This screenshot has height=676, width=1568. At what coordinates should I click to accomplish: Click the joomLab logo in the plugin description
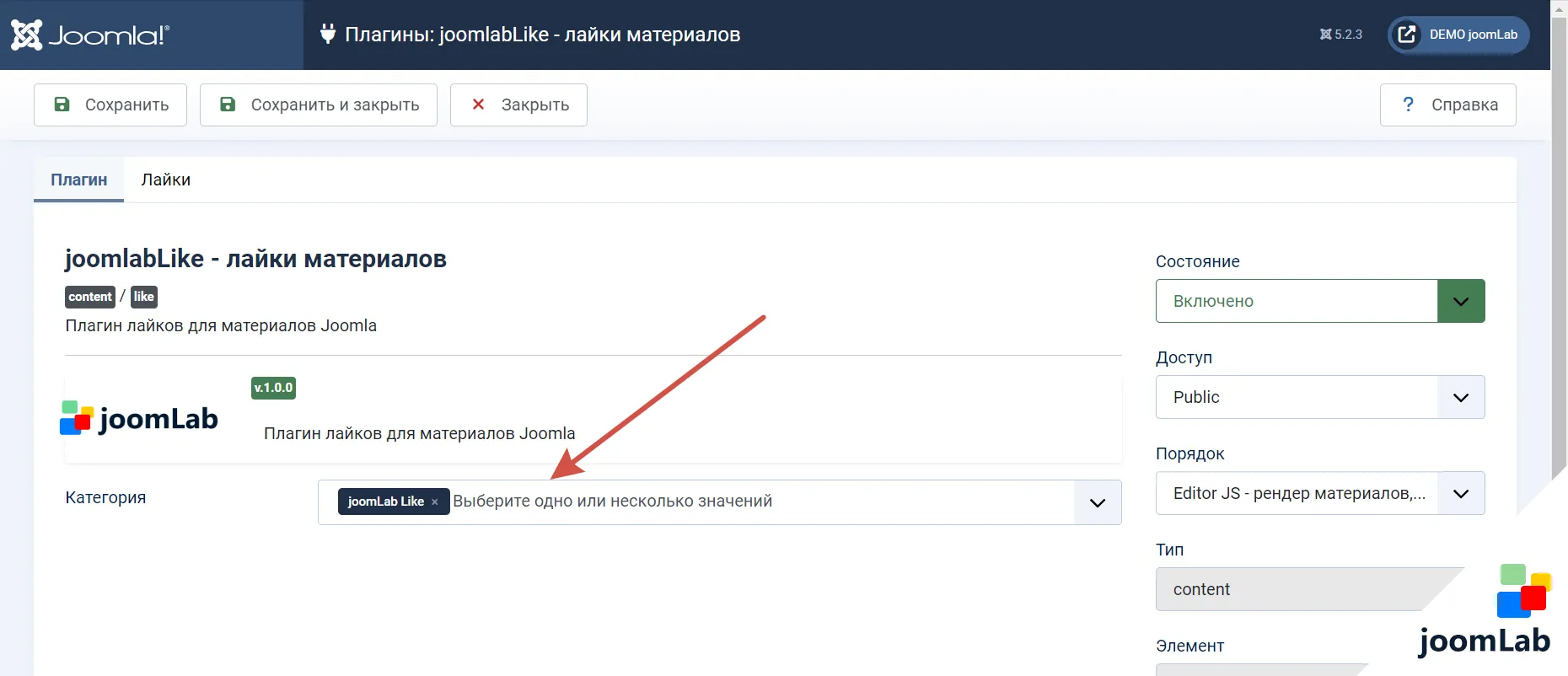click(x=139, y=418)
